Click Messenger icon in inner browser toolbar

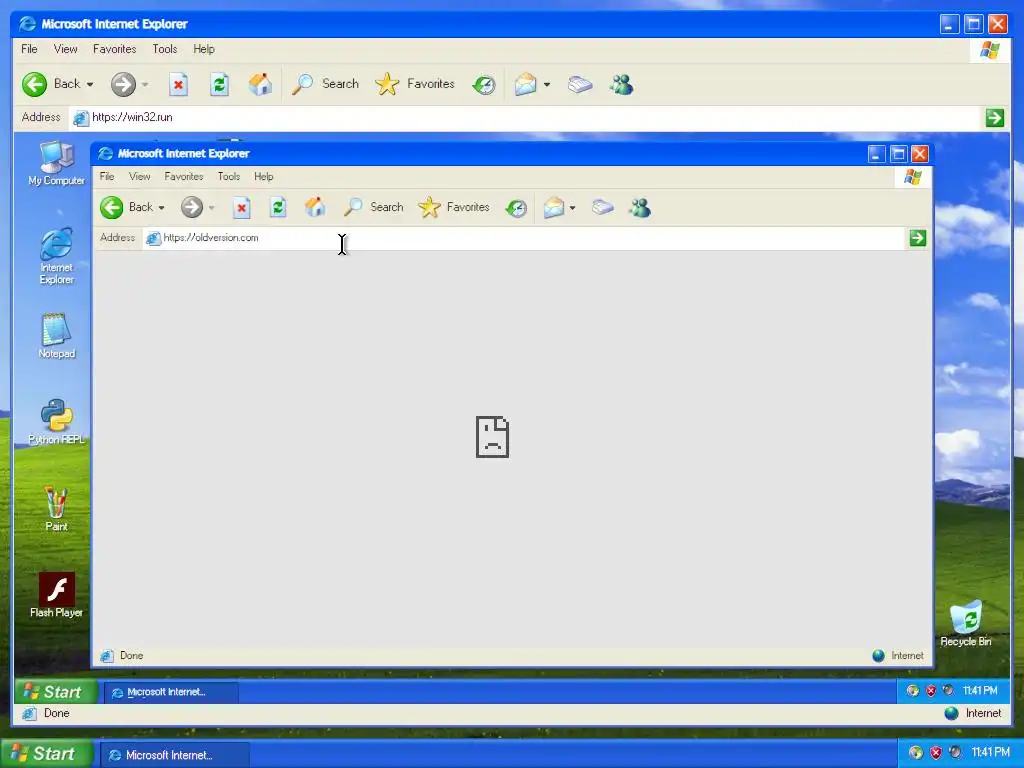pyautogui.click(x=639, y=208)
